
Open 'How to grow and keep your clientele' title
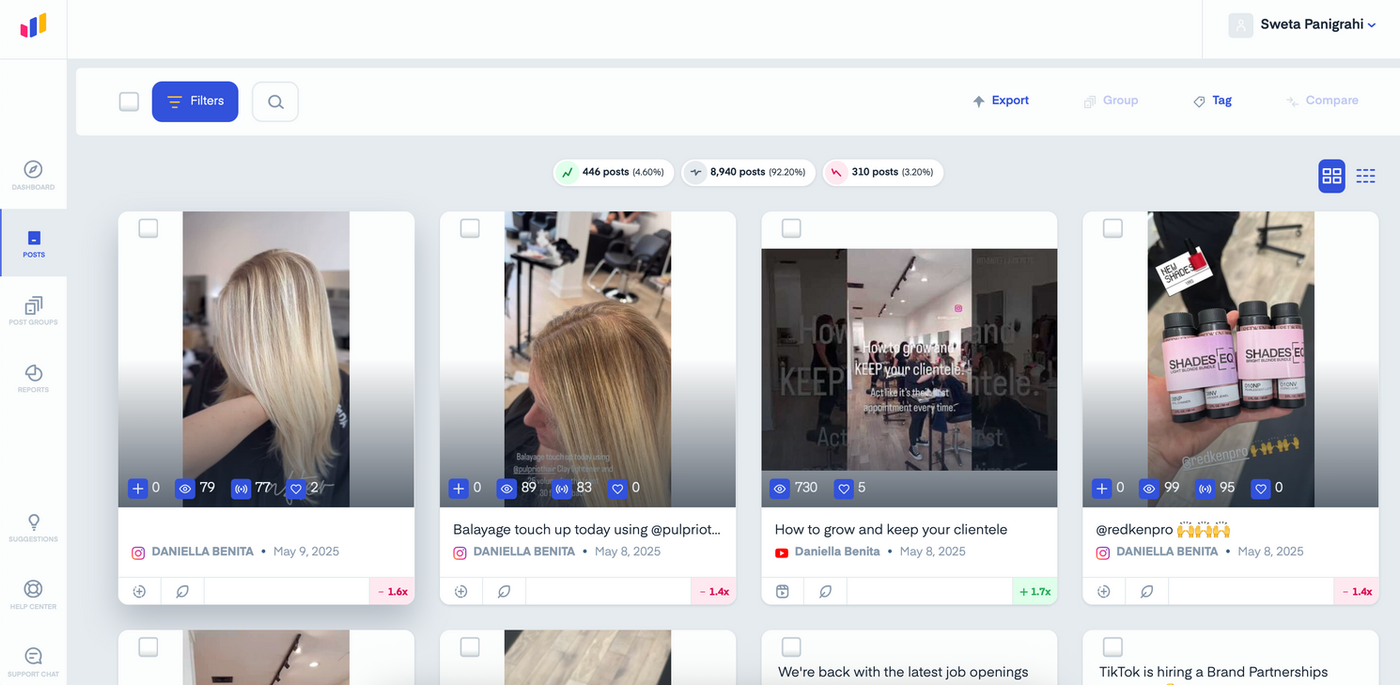pyautogui.click(x=891, y=530)
